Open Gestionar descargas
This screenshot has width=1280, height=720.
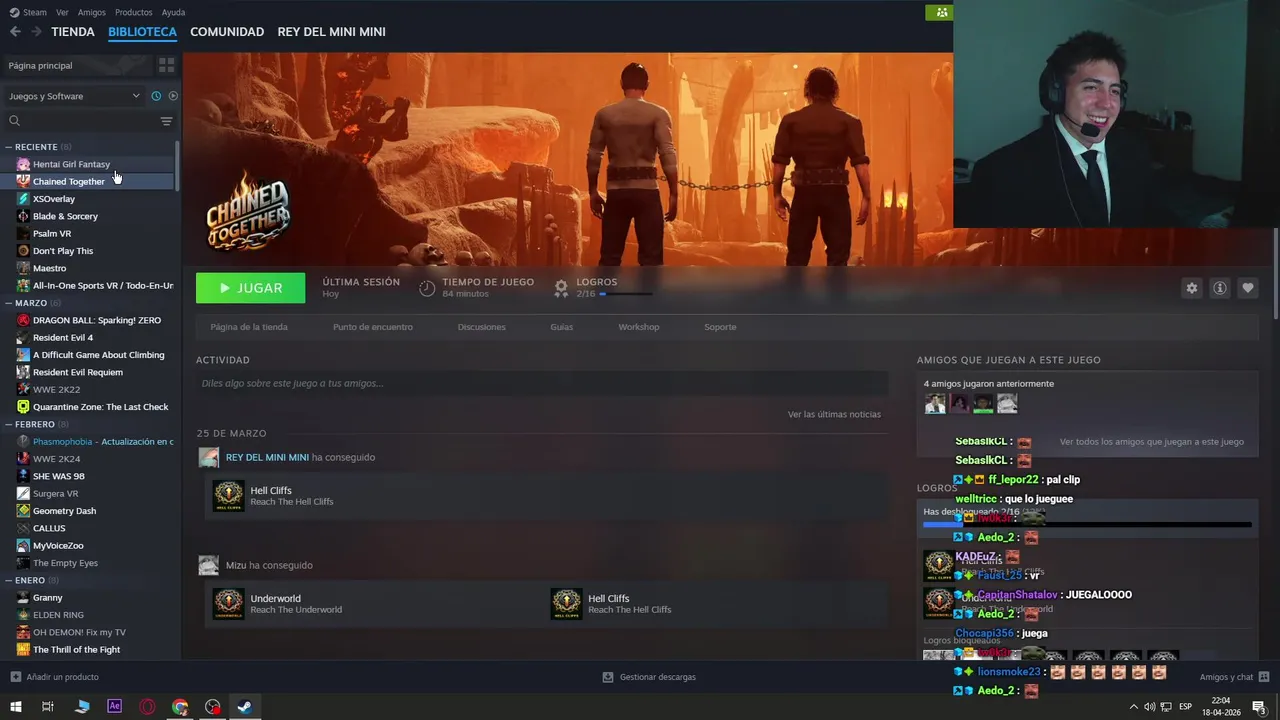point(649,677)
